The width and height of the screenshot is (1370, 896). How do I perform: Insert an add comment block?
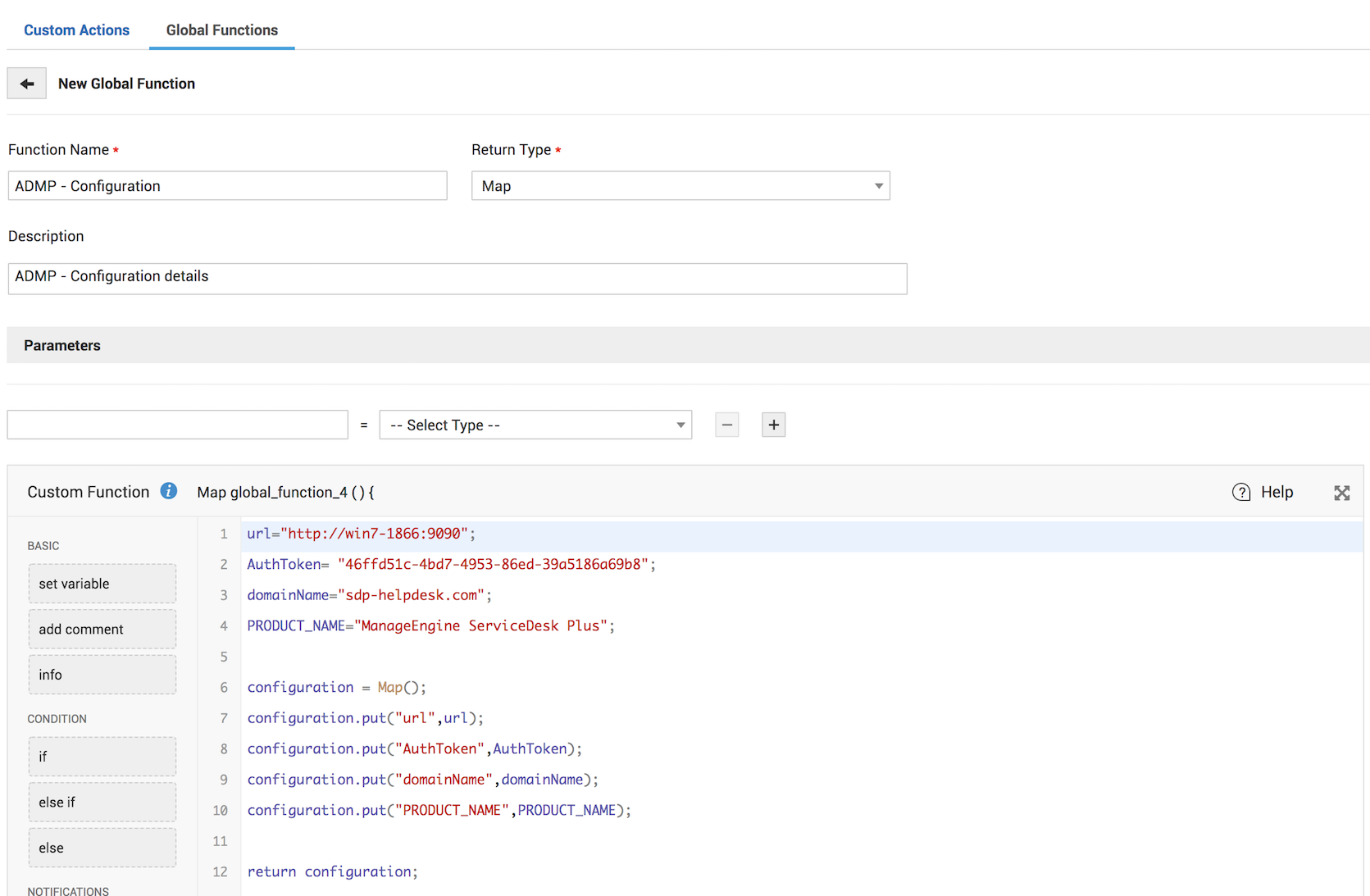pyautogui.click(x=102, y=630)
